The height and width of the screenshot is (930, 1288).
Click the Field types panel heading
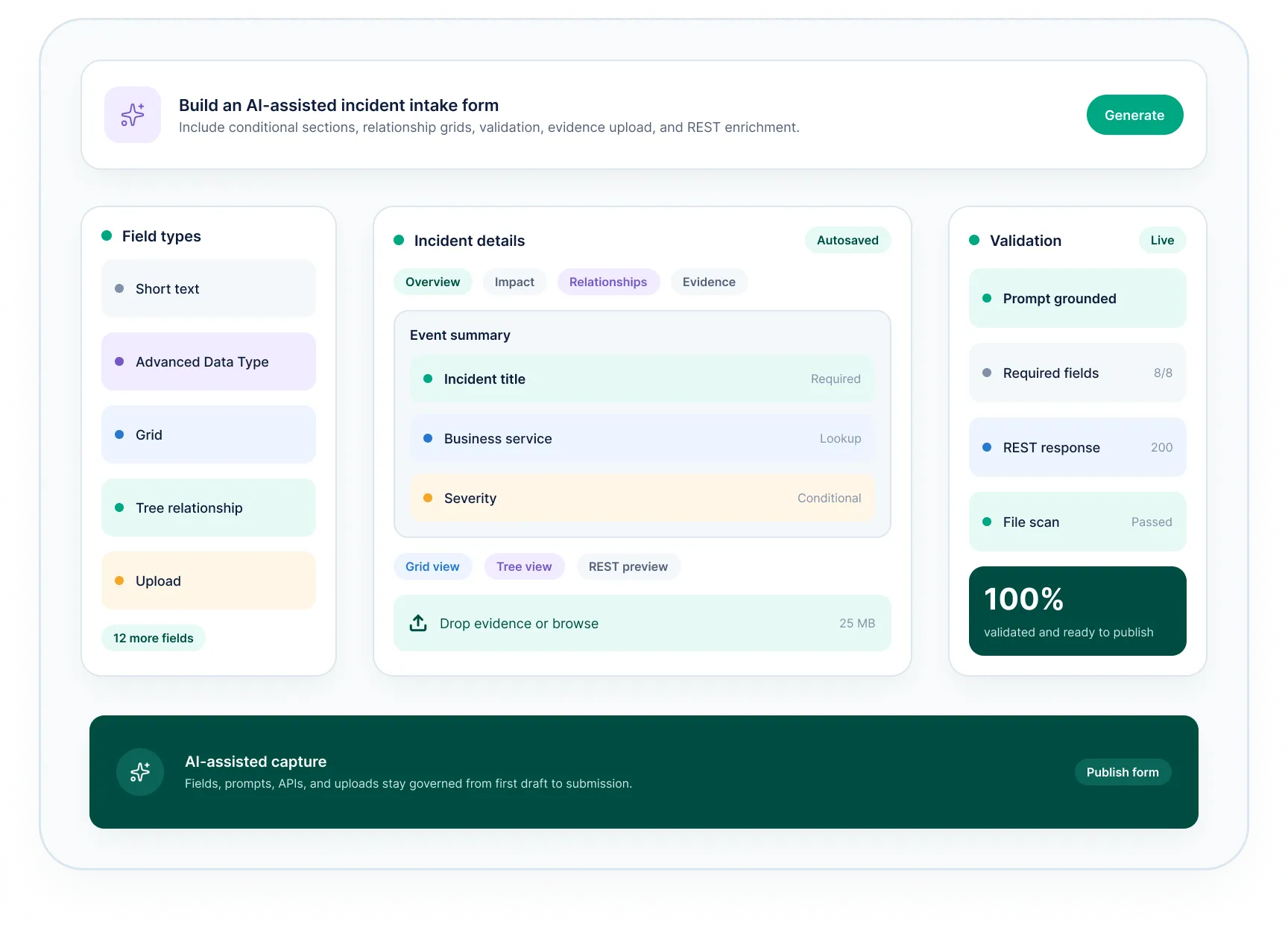coord(162,236)
